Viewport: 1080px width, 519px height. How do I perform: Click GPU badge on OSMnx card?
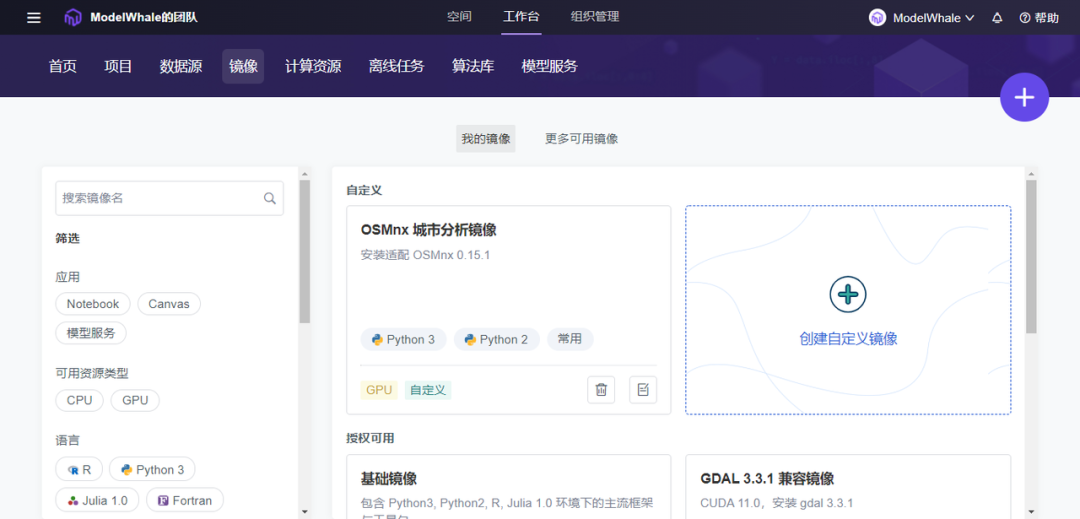click(x=379, y=390)
